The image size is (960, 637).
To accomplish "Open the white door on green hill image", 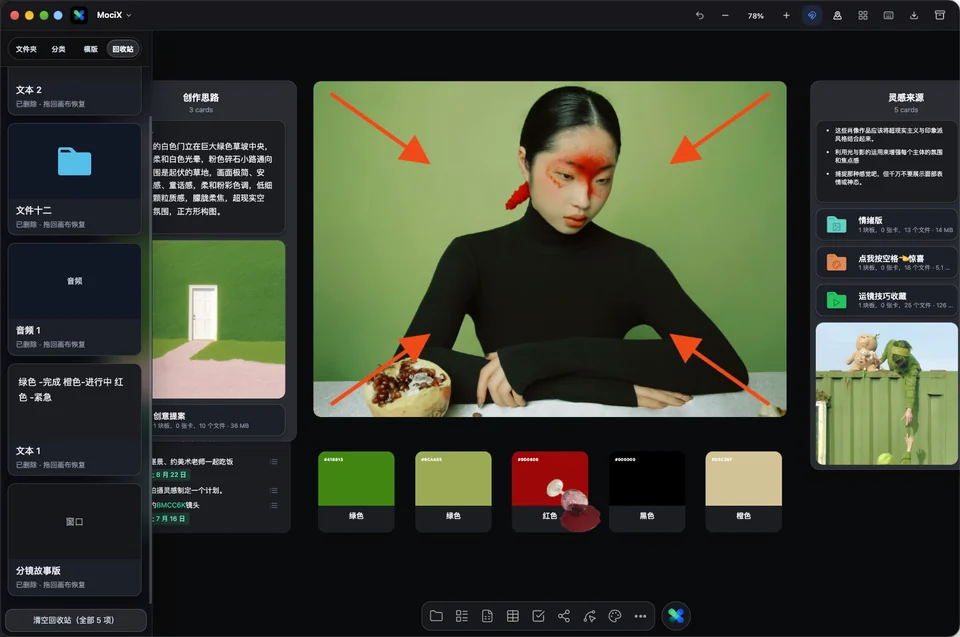I will click(x=219, y=319).
